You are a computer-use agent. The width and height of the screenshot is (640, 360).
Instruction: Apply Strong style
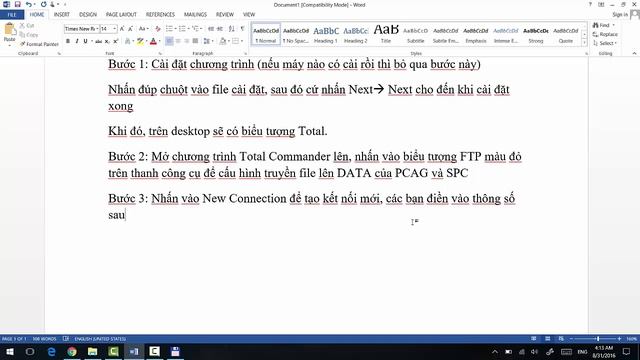pos(536,34)
